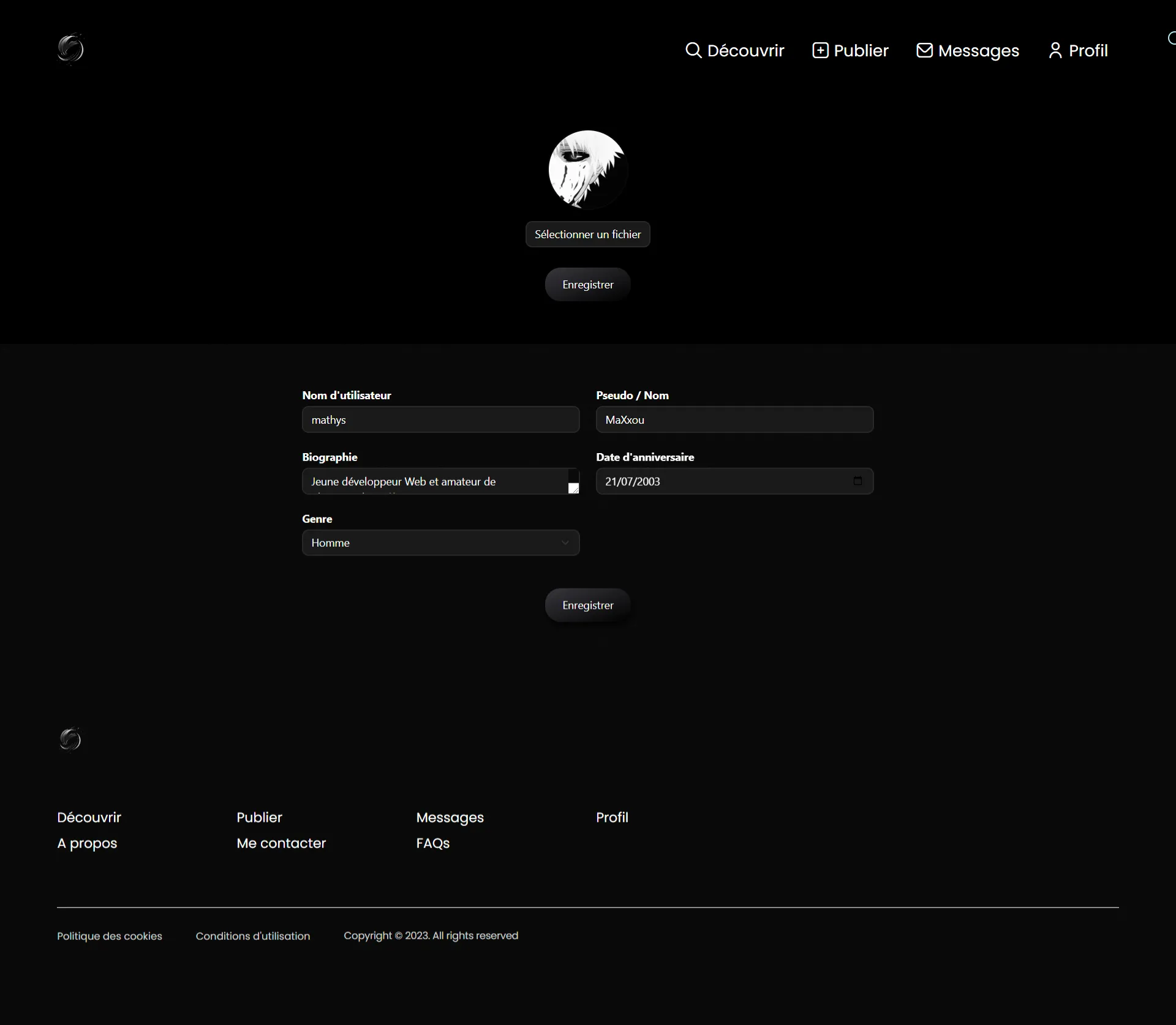Viewport: 1176px width, 1025px height.
Task: Click the Messages envelope icon
Action: coord(924,50)
